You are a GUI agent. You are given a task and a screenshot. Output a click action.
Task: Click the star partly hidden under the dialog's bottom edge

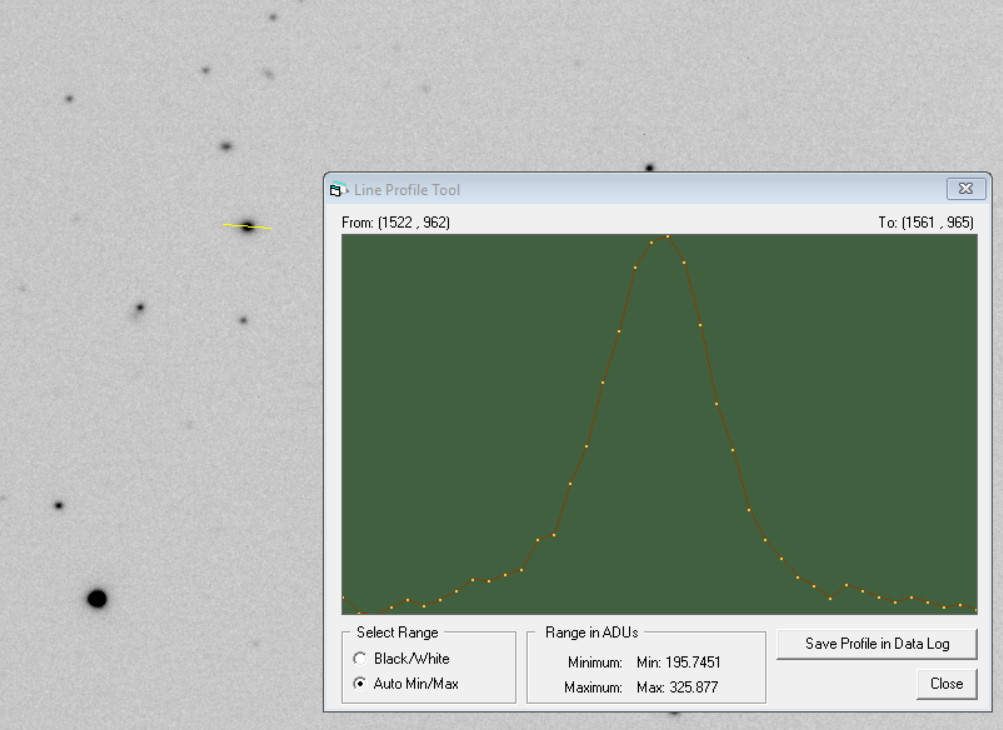click(x=674, y=713)
